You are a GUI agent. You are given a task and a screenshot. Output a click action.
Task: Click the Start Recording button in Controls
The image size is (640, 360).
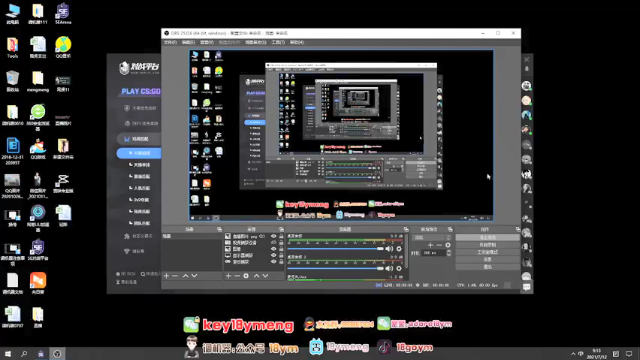coord(487,245)
